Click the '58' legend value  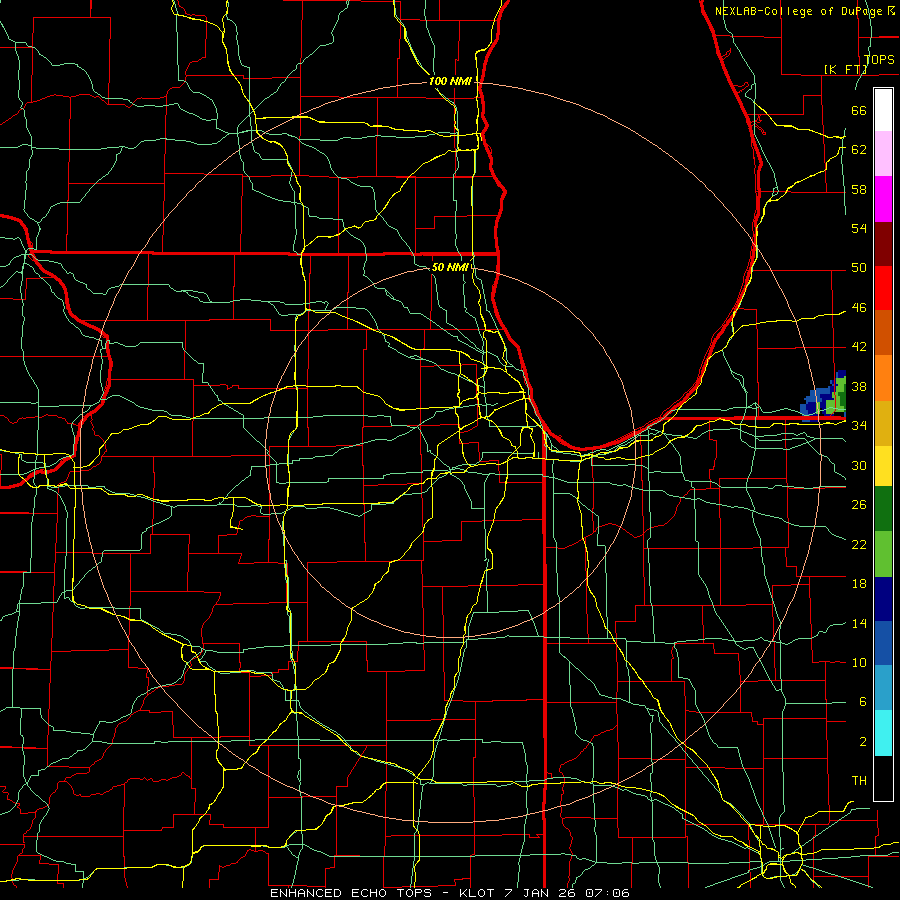tap(859, 189)
